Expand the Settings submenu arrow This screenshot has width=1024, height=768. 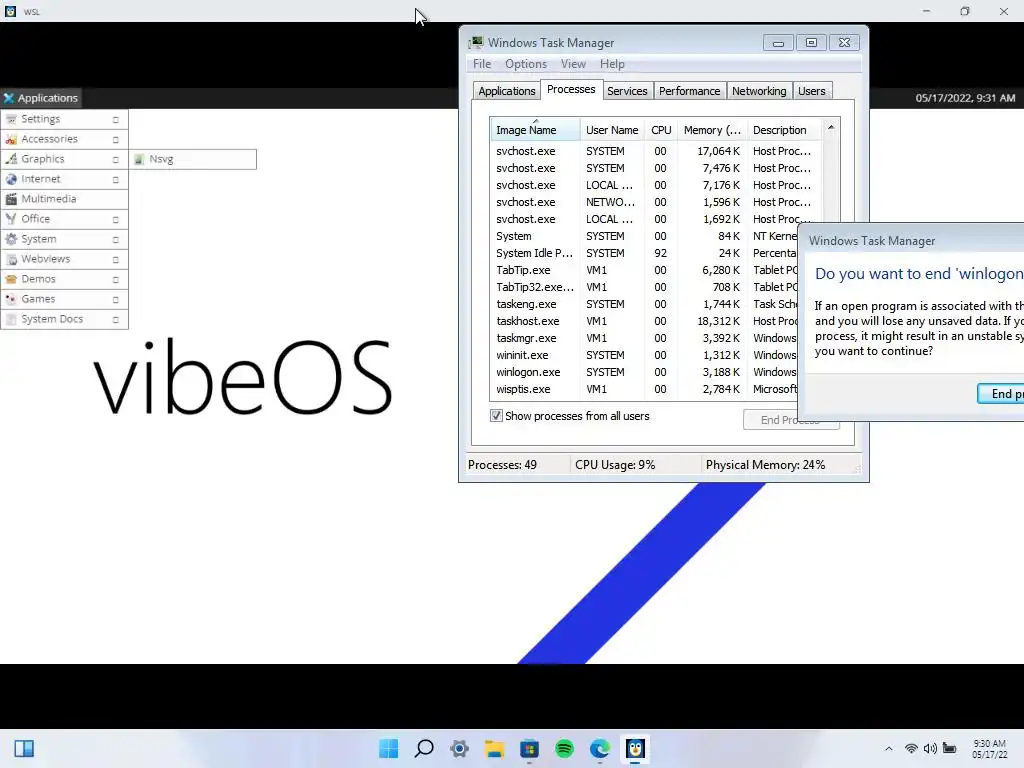coord(116,120)
